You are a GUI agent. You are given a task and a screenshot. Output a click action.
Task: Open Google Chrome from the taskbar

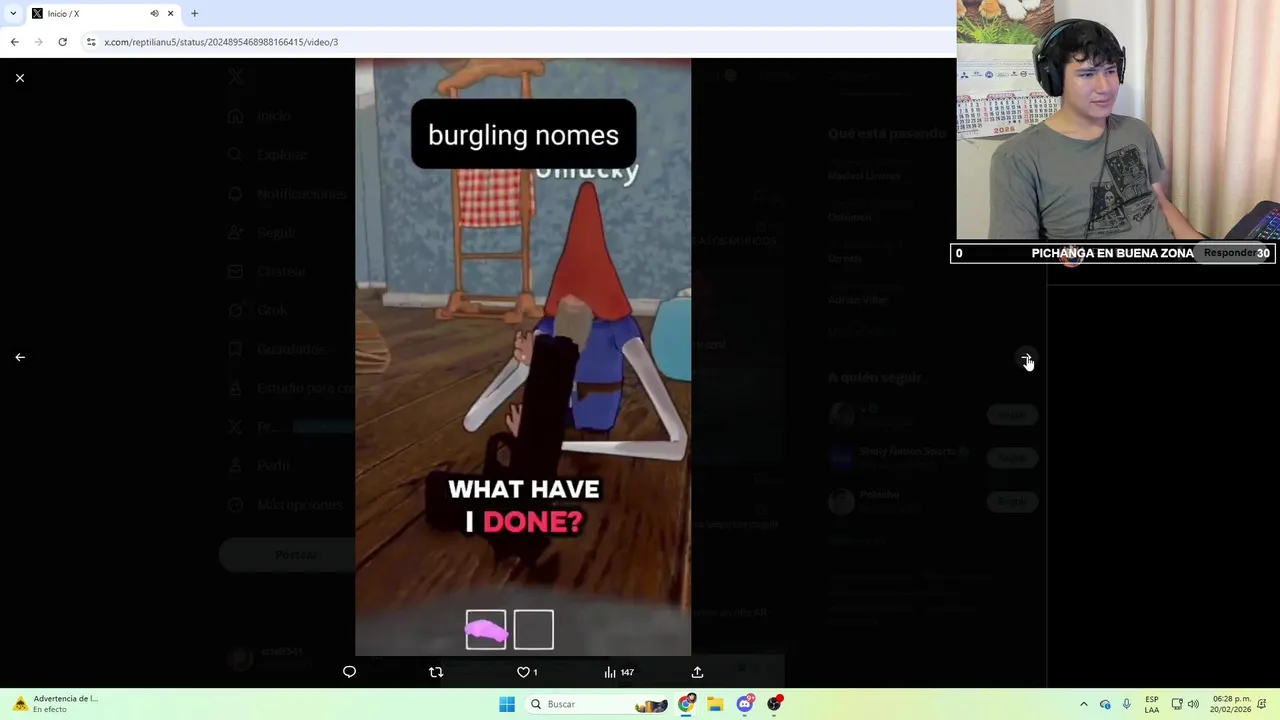[686, 704]
